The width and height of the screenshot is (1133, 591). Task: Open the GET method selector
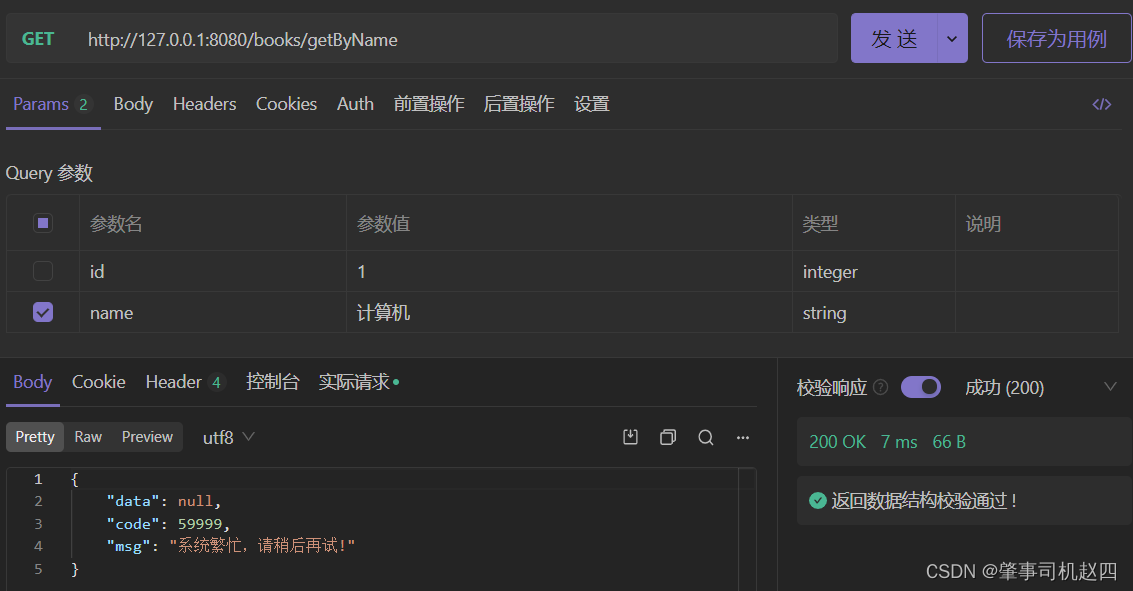(38, 39)
